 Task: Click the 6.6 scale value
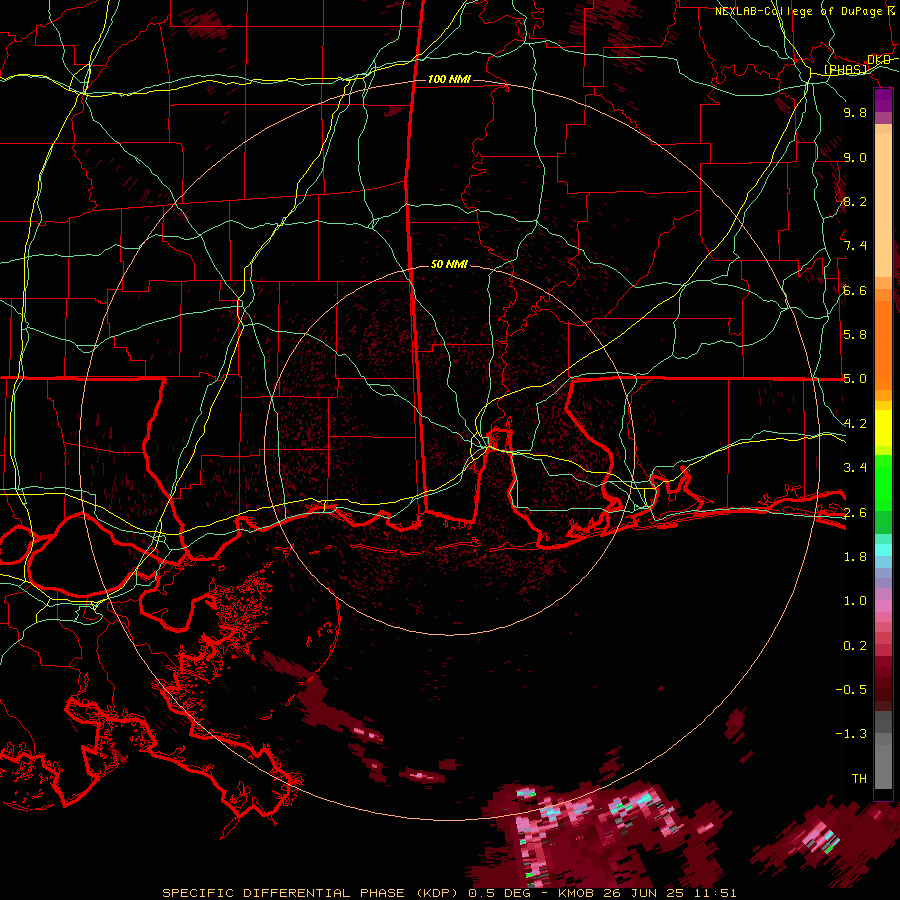point(855,290)
